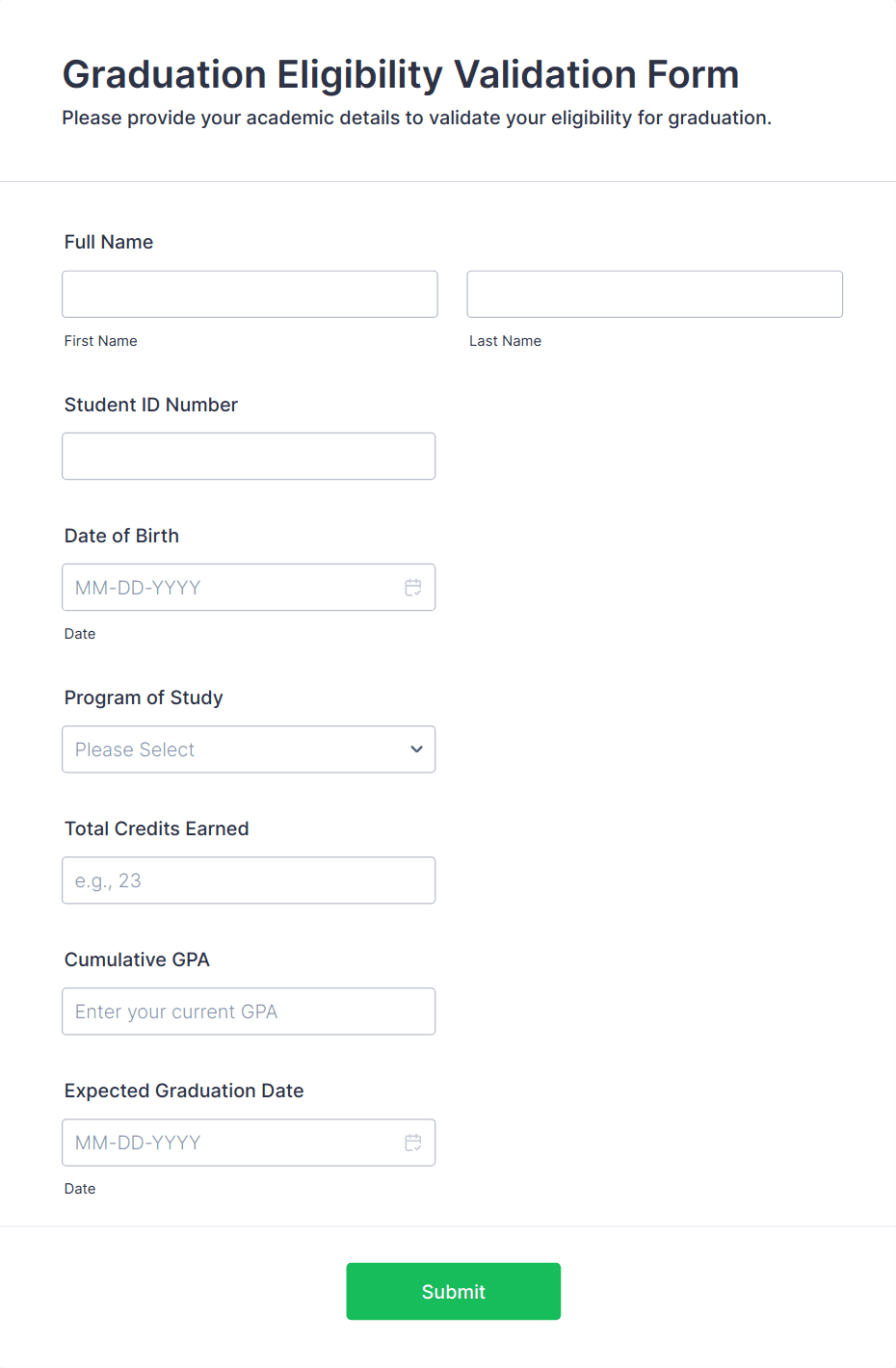Click the Program of Study label
The image size is (896, 1368).
[143, 697]
